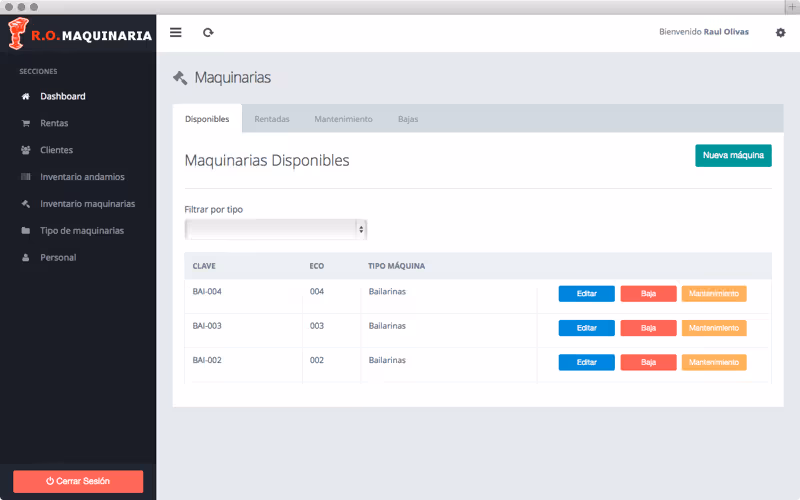Open Clientes in the sidebar
Screen dimensions: 800x500
[x=57, y=150]
